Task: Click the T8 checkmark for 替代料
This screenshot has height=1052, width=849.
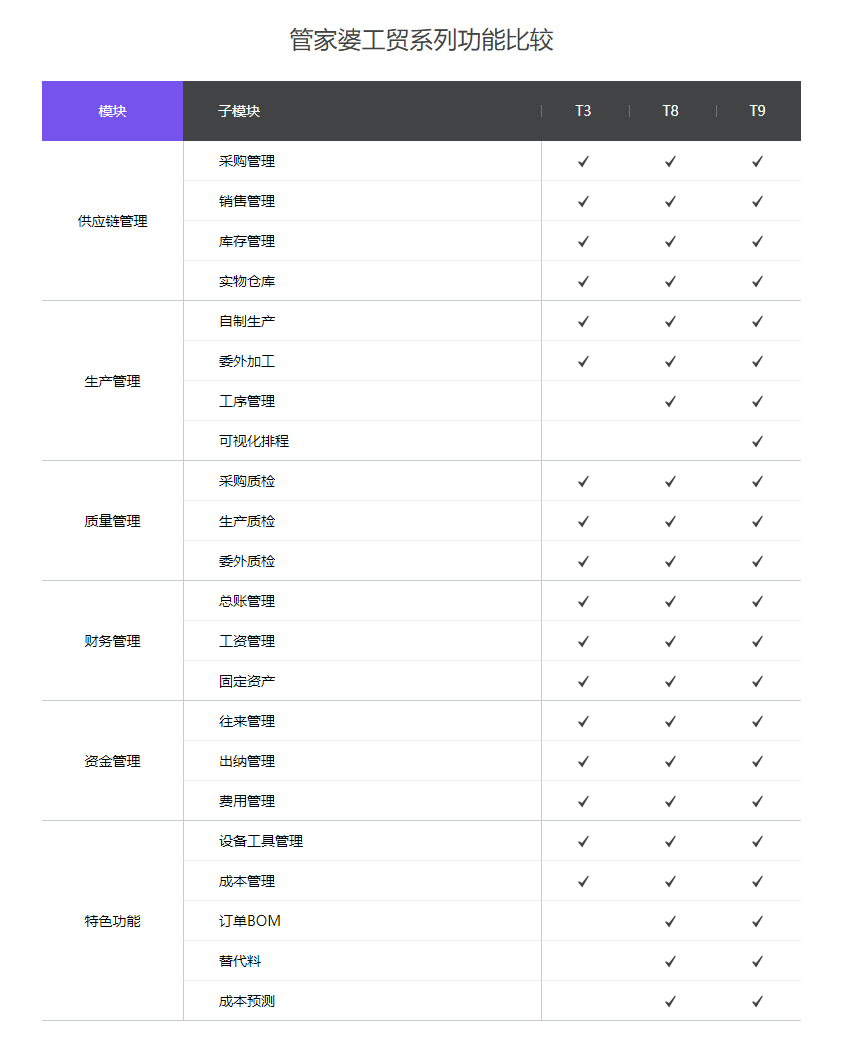Action: [670, 961]
